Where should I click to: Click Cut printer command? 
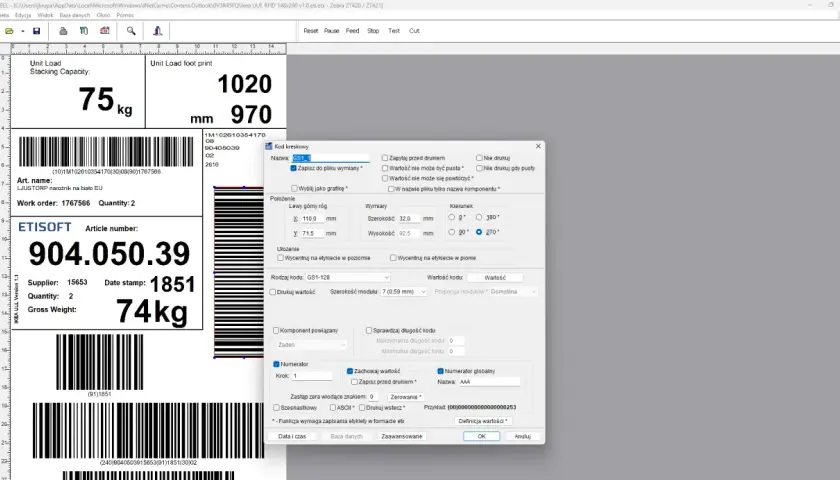point(414,31)
